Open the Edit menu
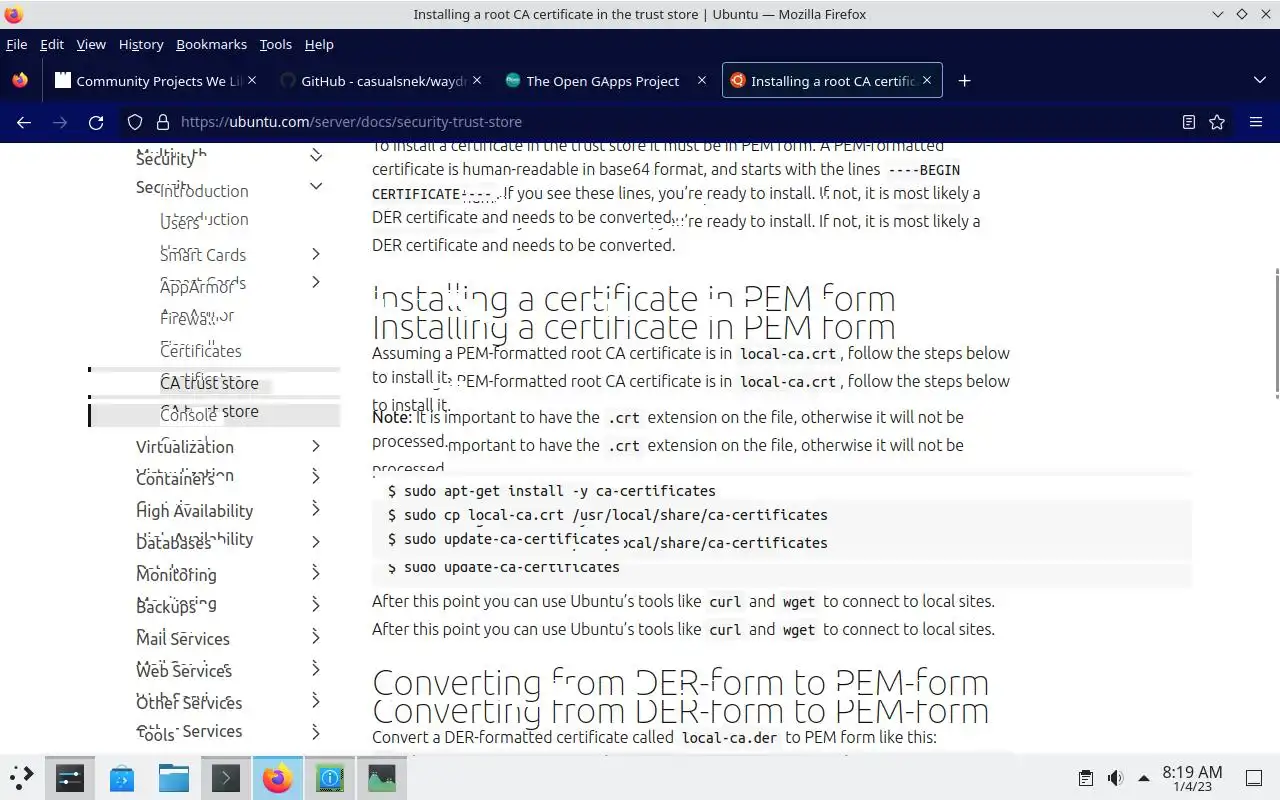The image size is (1280, 800). coord(52,44)
